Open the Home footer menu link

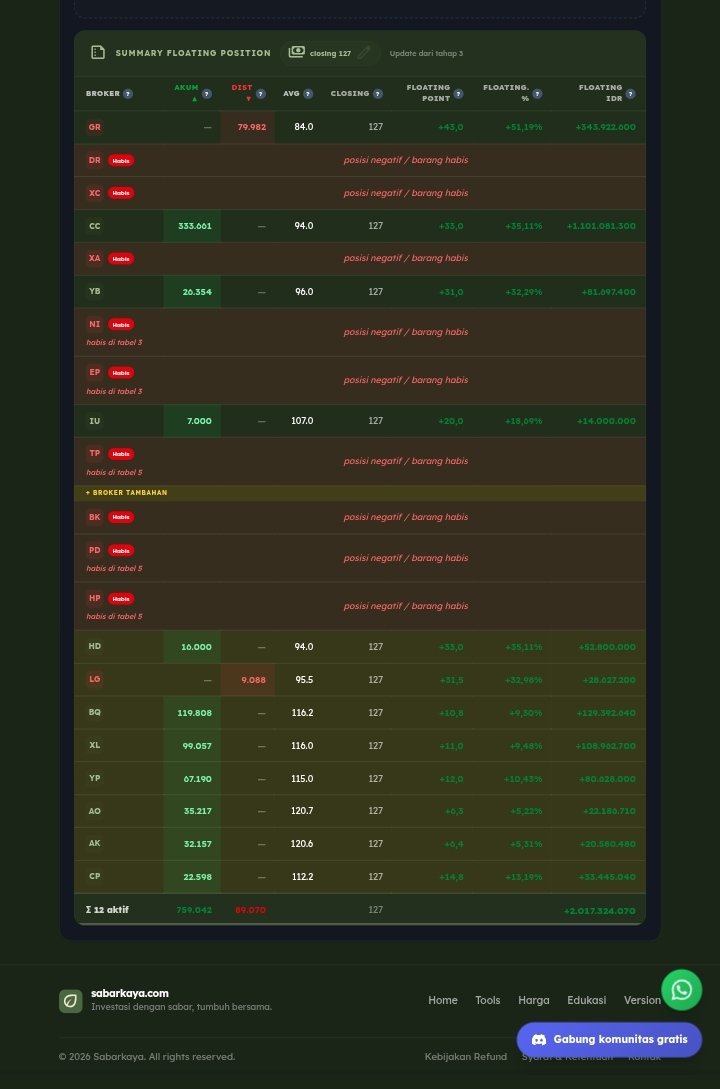(443, 1000)
